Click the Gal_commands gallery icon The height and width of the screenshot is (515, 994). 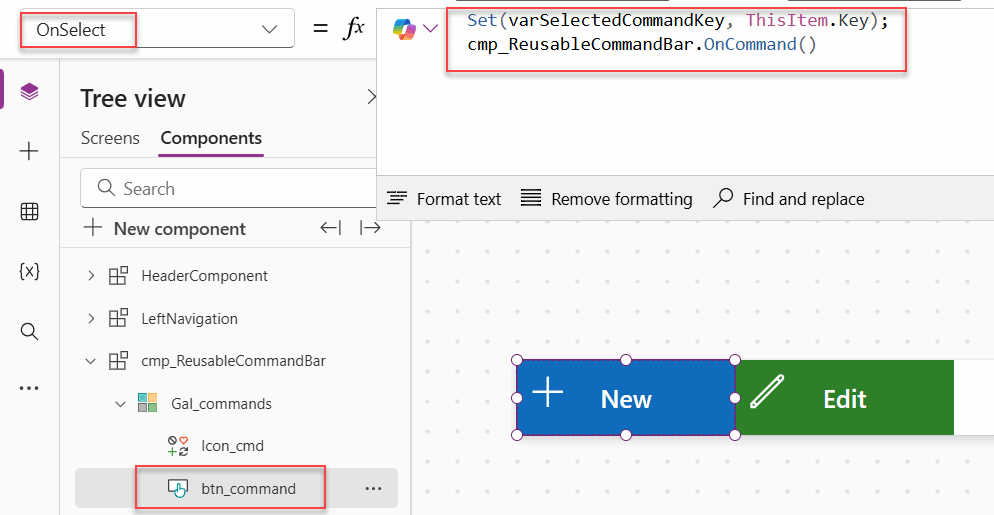pos(148,403)
